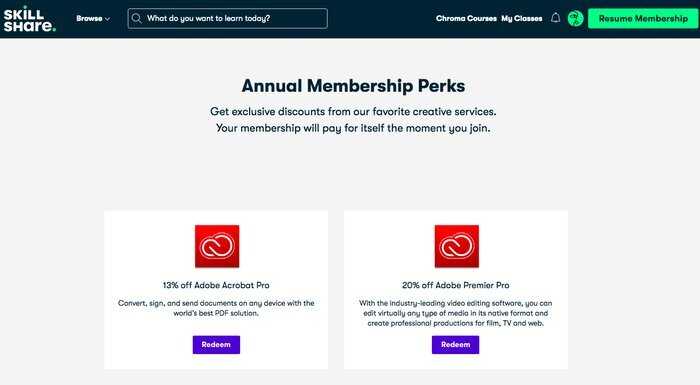Viewport: 700px width, 385px height.
Task: Click the Adobe Premier Pro logo
Action: [457, 246]
